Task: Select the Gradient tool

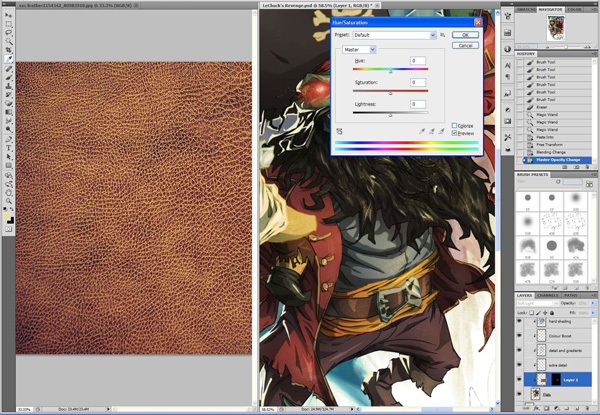Action: pyautogui.click(x=8, y=112)
